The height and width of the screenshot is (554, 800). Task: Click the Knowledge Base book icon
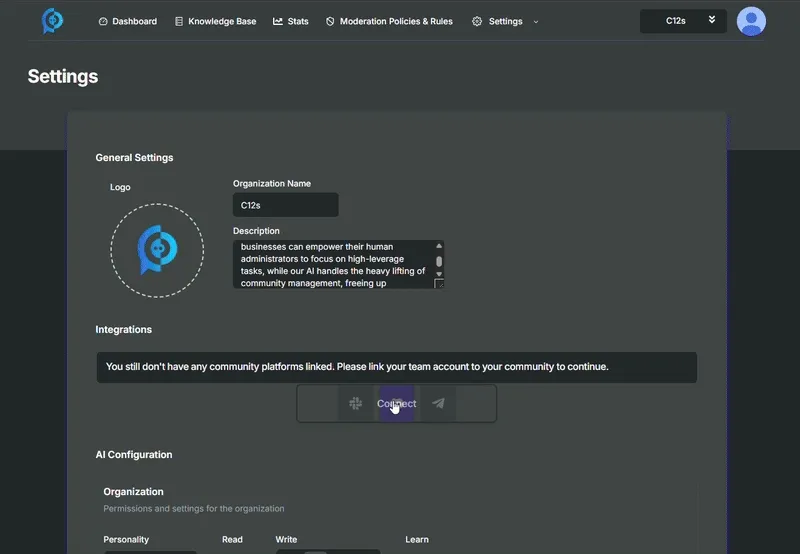tap(179, 21)
